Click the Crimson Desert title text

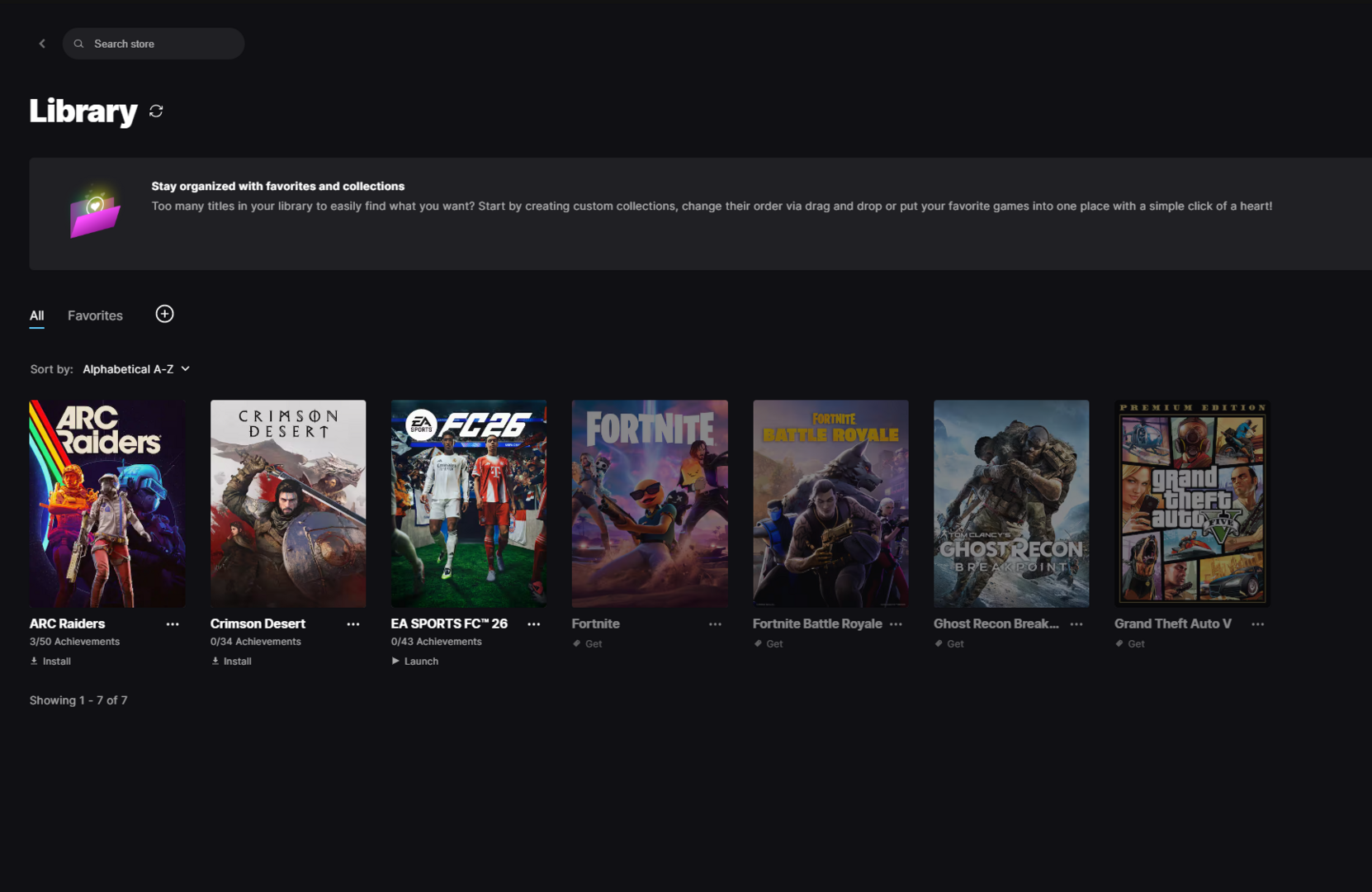coord(258,624)
